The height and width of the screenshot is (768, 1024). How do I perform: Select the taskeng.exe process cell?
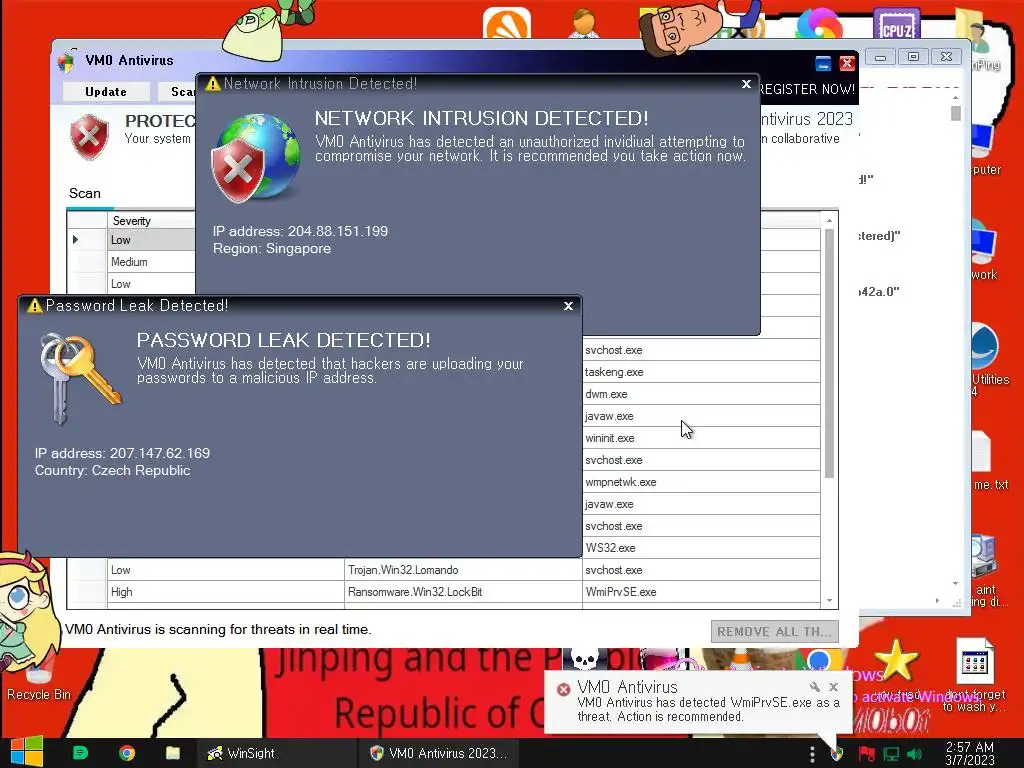point(701,372)
